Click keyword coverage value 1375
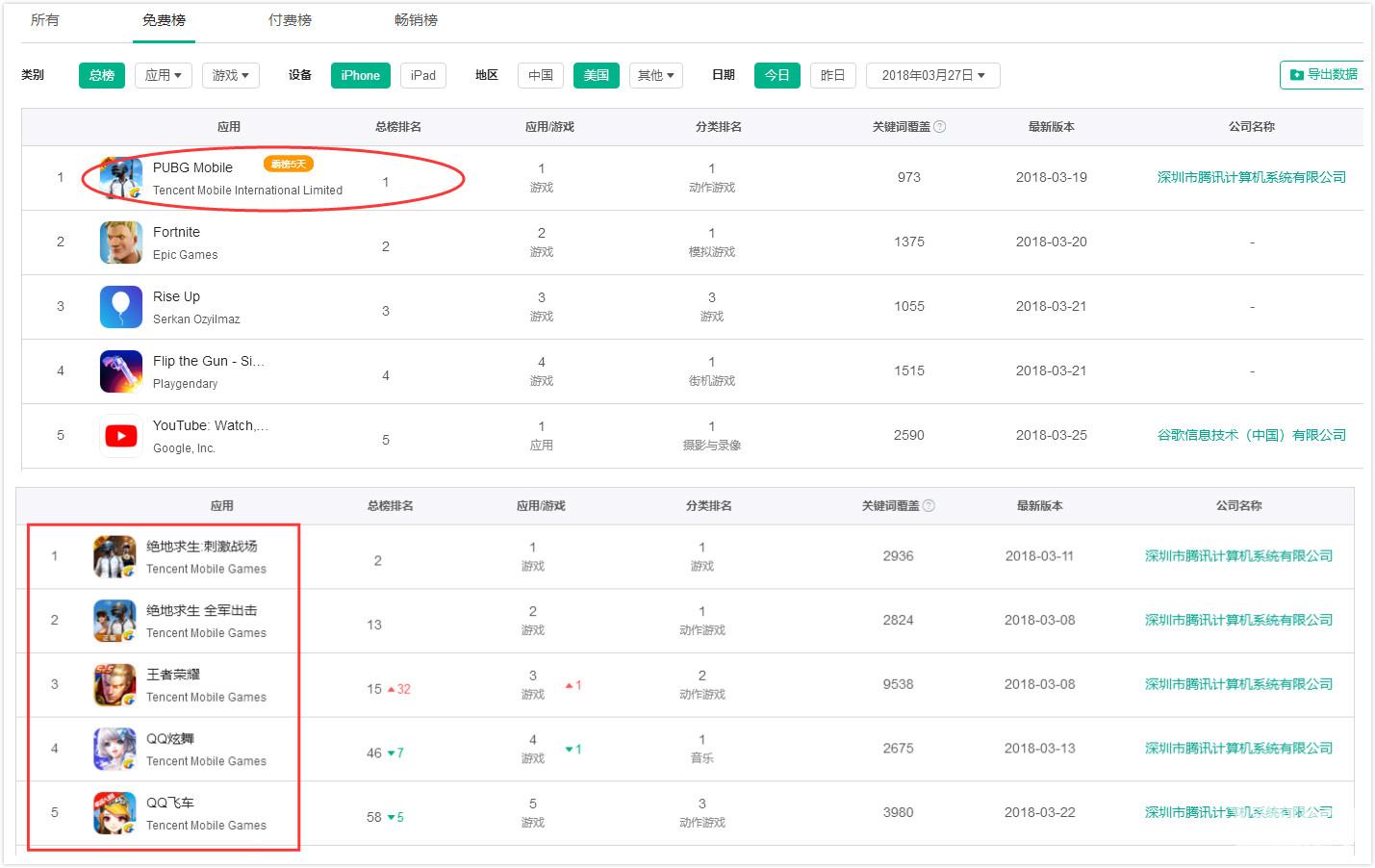Image resolution: width=1375 pixels, height=868 pixels. coord(909,242)
